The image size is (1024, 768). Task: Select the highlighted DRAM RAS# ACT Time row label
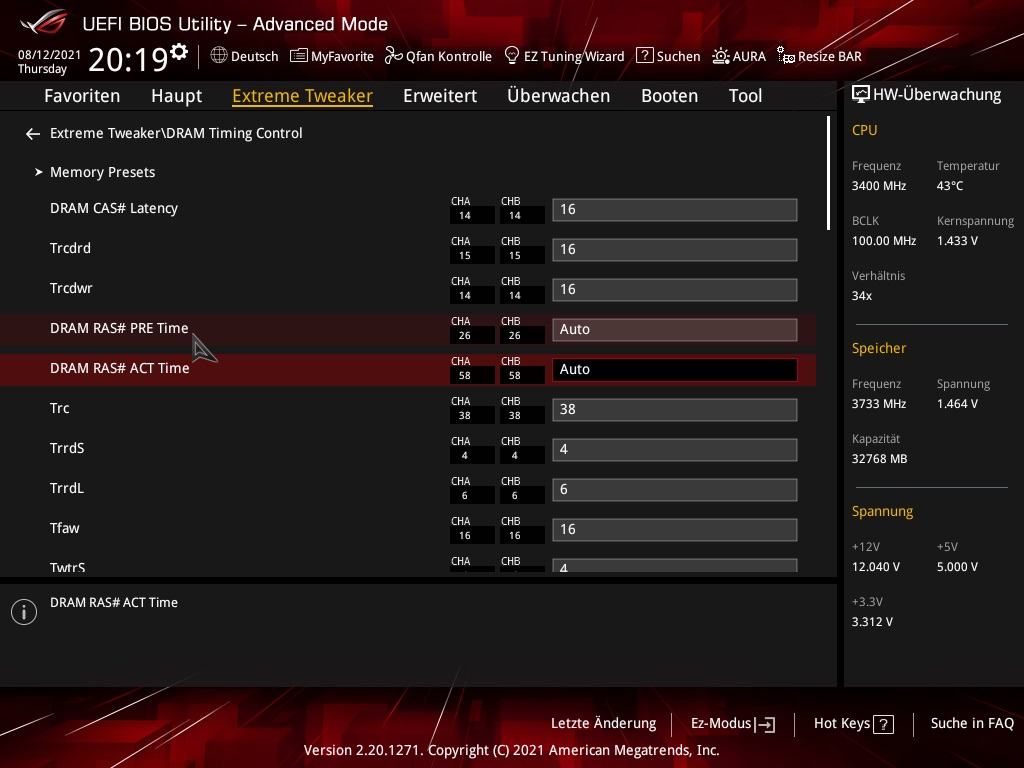tap(120, 368)
